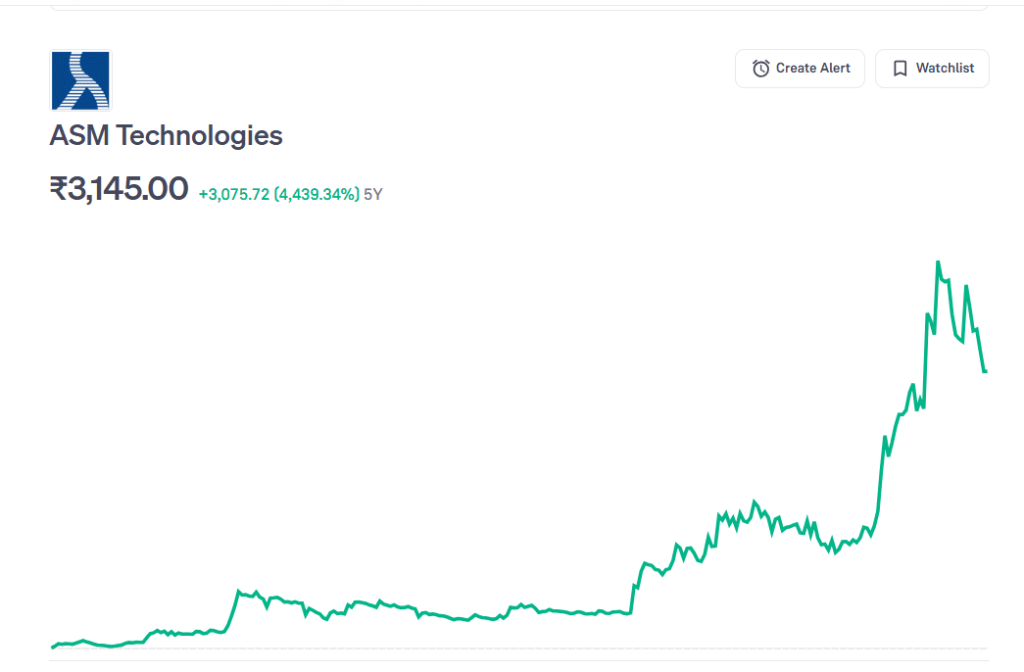1024x672 pixels.
Task: Click the chart's mid-height peak before the final rally
Action: coord(754,501)
